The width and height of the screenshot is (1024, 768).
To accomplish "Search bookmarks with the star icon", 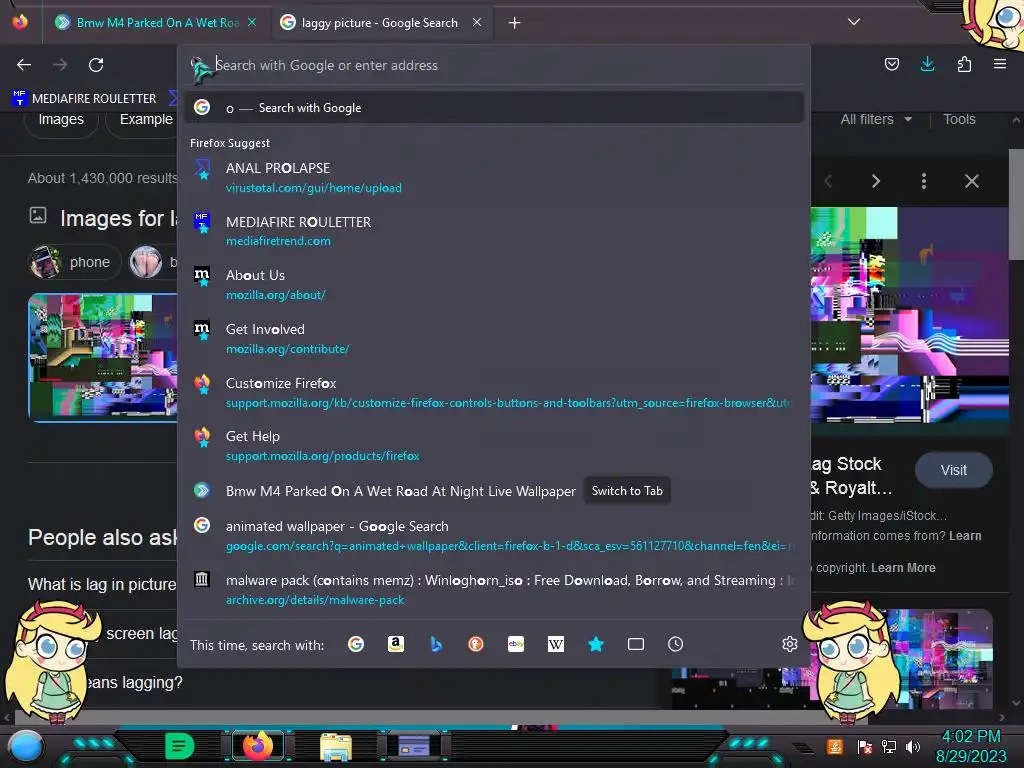I will point(596,645).
